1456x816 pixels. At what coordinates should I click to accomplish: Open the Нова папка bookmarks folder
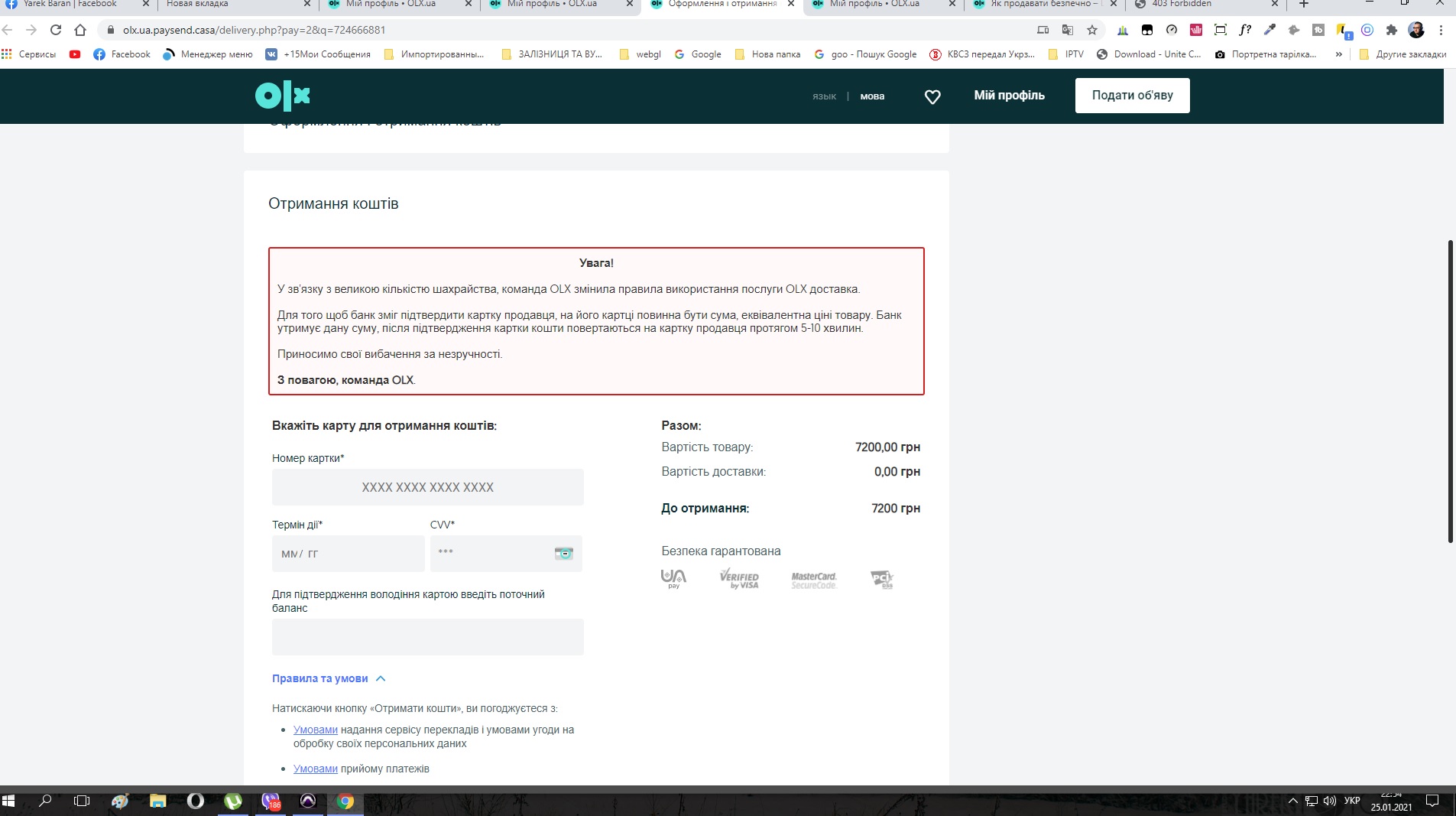(x=767, y=54)
